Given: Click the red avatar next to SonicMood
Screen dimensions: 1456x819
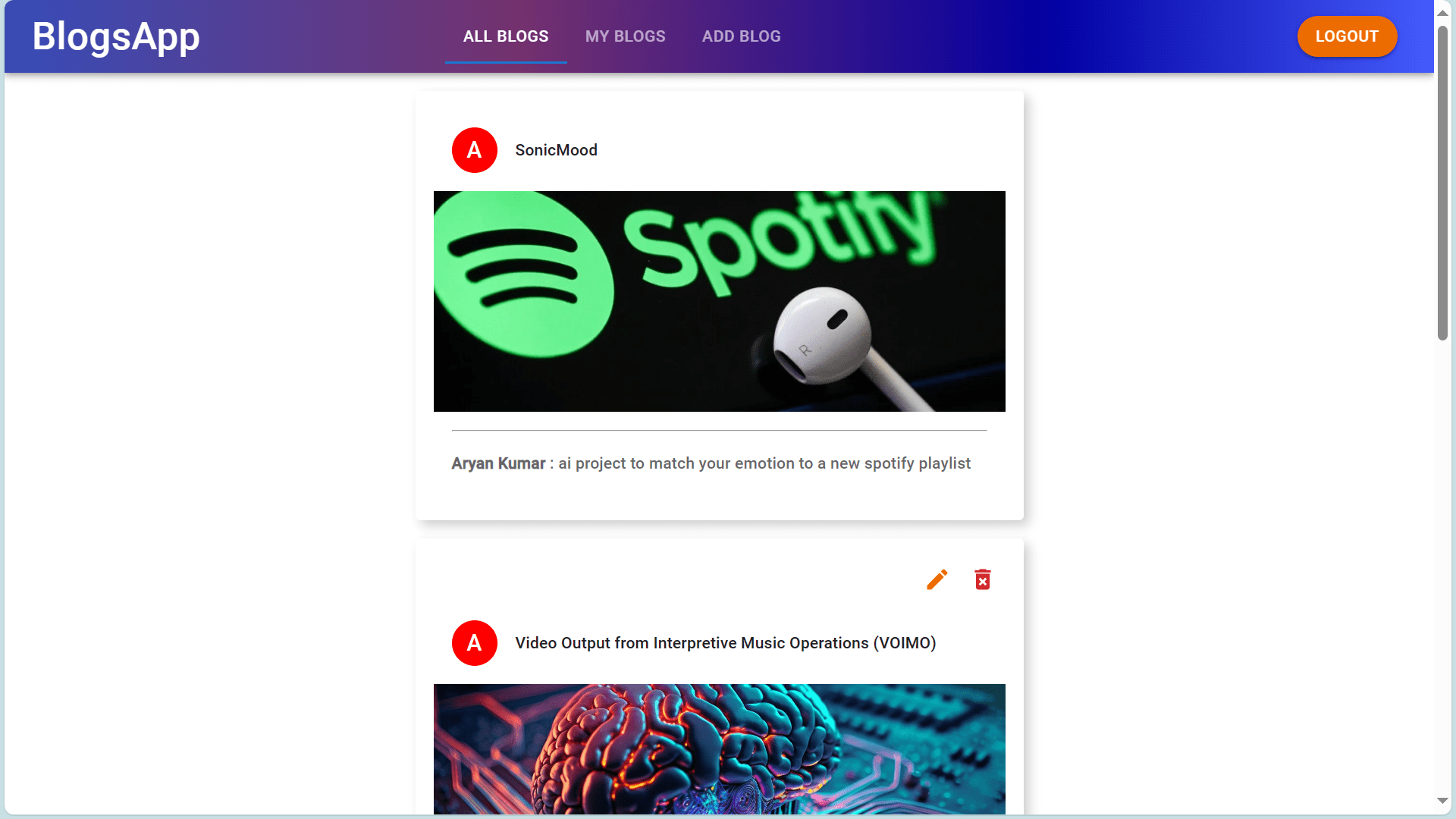Looking at the screenshot, I should 475,150.
